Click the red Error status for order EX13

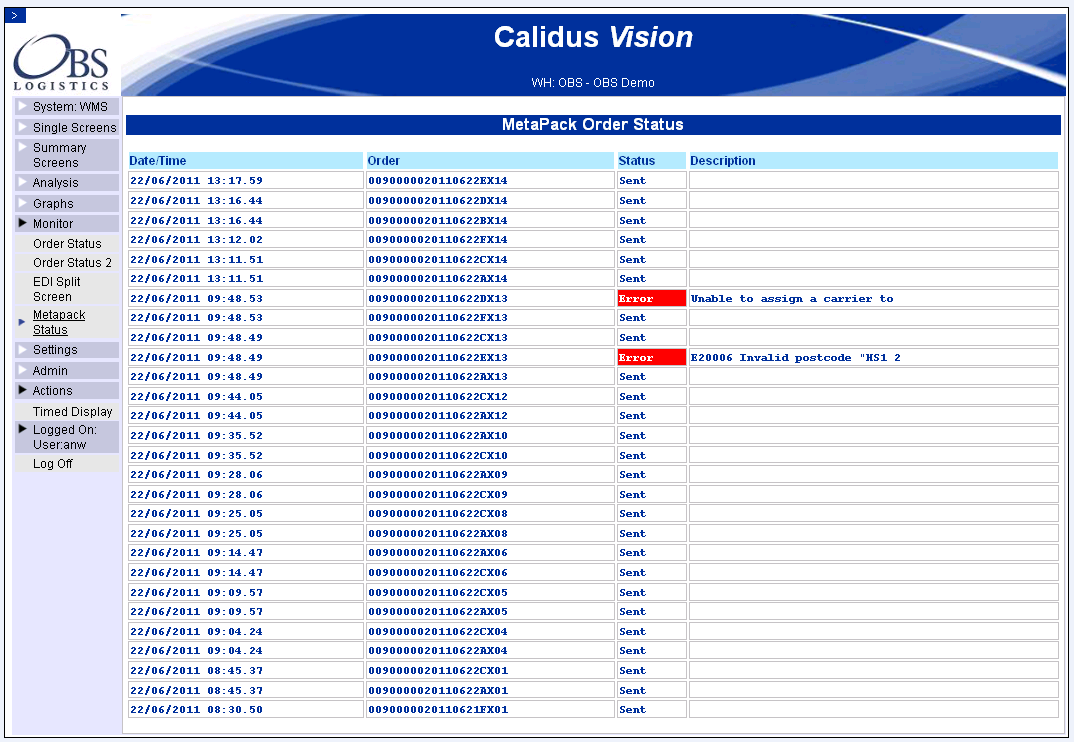click(x=651, y=358)
